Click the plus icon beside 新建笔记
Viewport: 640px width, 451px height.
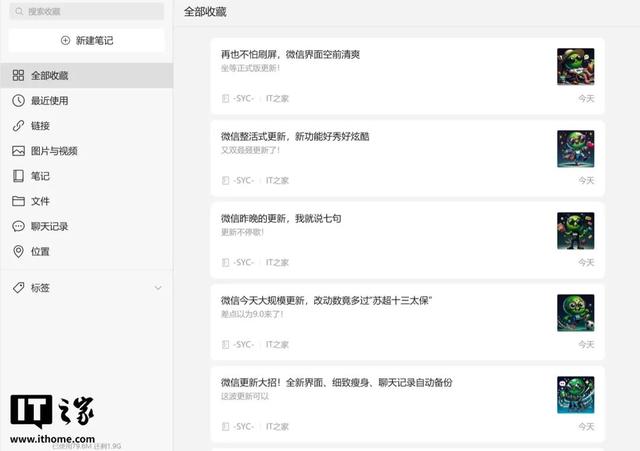coord(66,40)
